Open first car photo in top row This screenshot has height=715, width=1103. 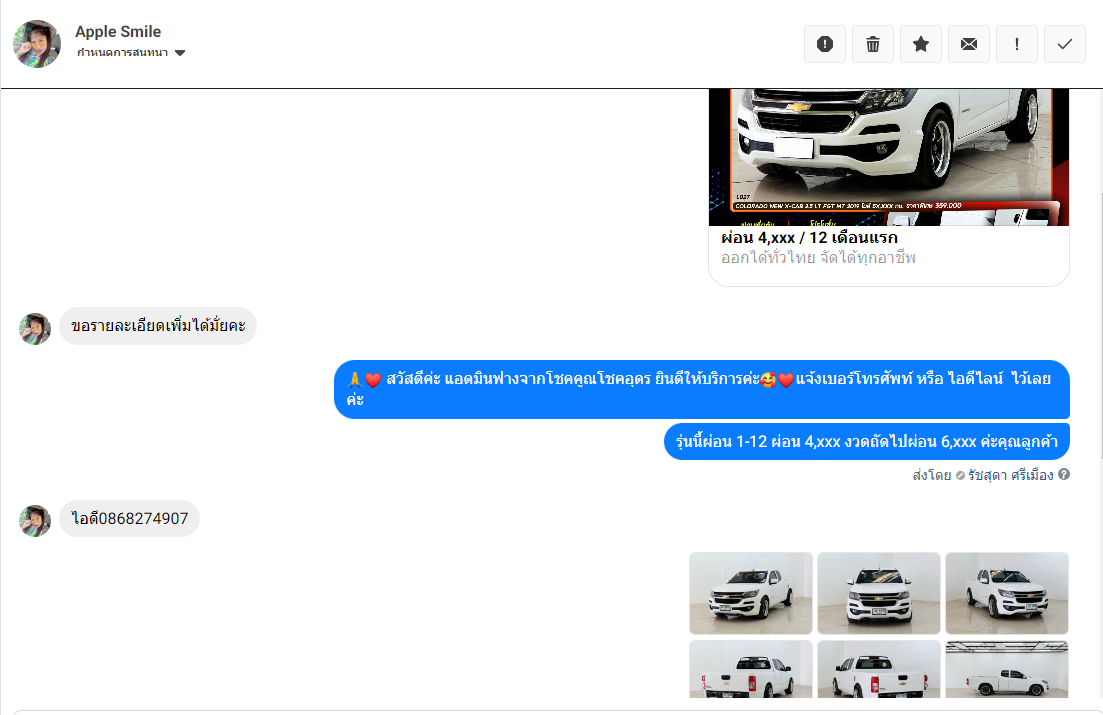pyautogui.click(x=751, y=593)
